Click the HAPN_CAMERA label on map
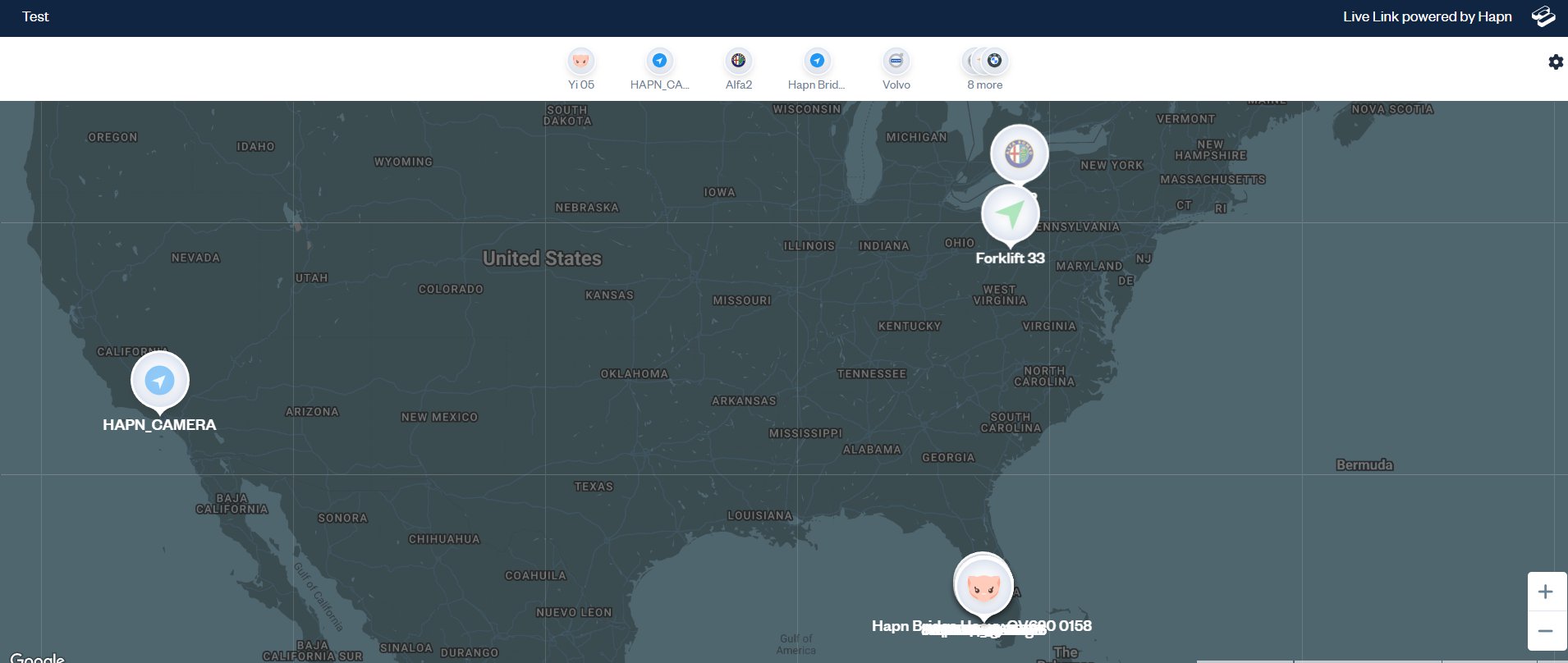This screenshot has width=1568, height=663. [x=159, y=424]
